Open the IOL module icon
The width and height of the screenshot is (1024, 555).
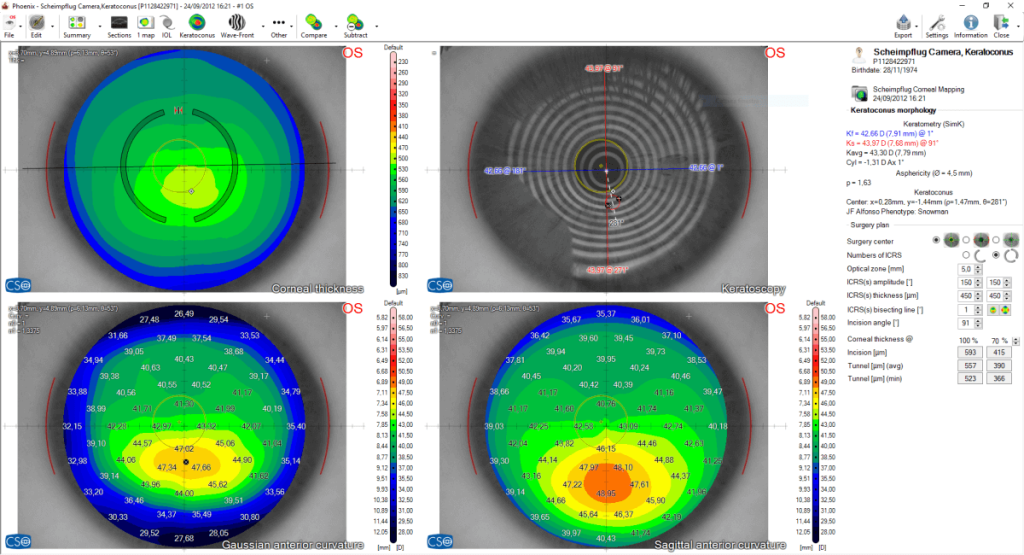pyautogui.click(x=166, y=22)
